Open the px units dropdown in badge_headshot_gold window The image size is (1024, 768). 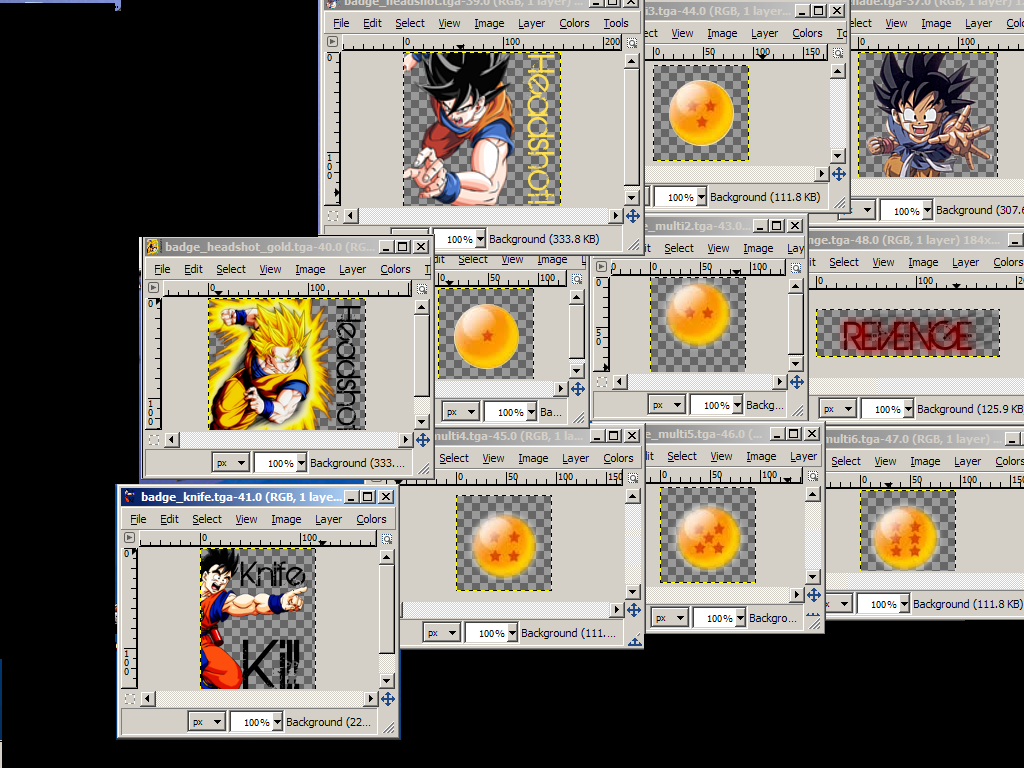pos(231,462)
